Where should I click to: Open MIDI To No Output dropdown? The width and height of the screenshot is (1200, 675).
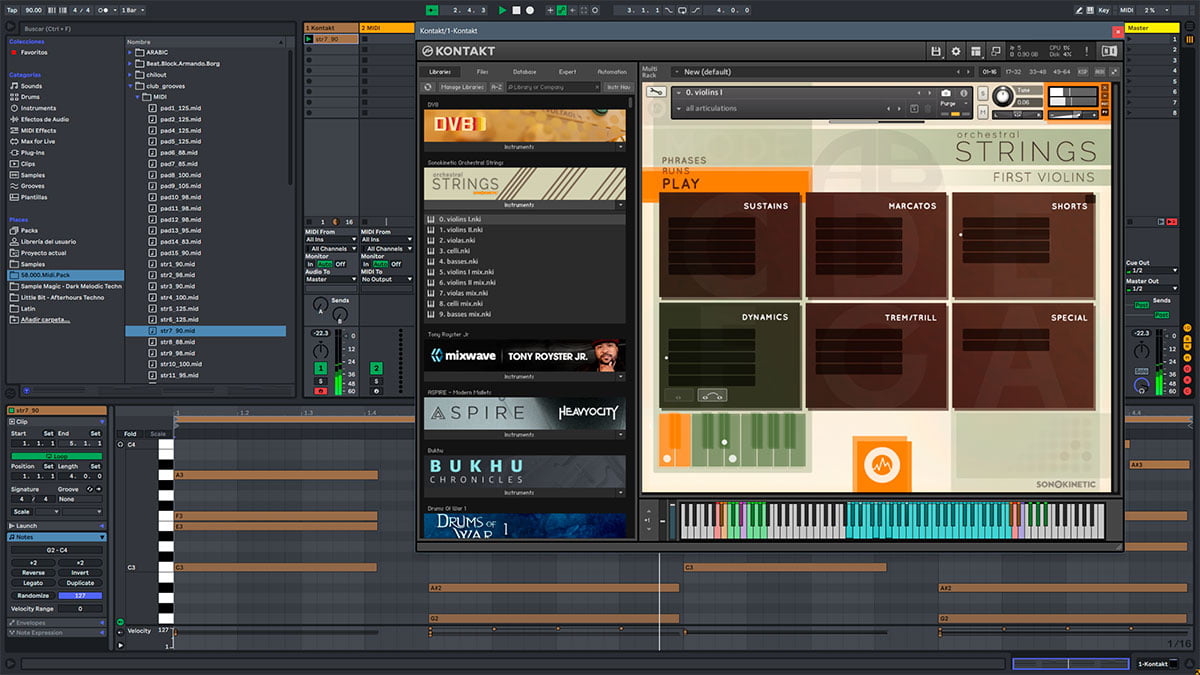[x=387, y=279]
